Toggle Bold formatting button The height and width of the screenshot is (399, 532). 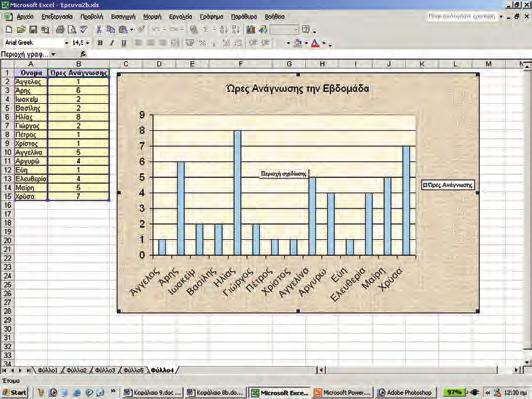(100, 43)
